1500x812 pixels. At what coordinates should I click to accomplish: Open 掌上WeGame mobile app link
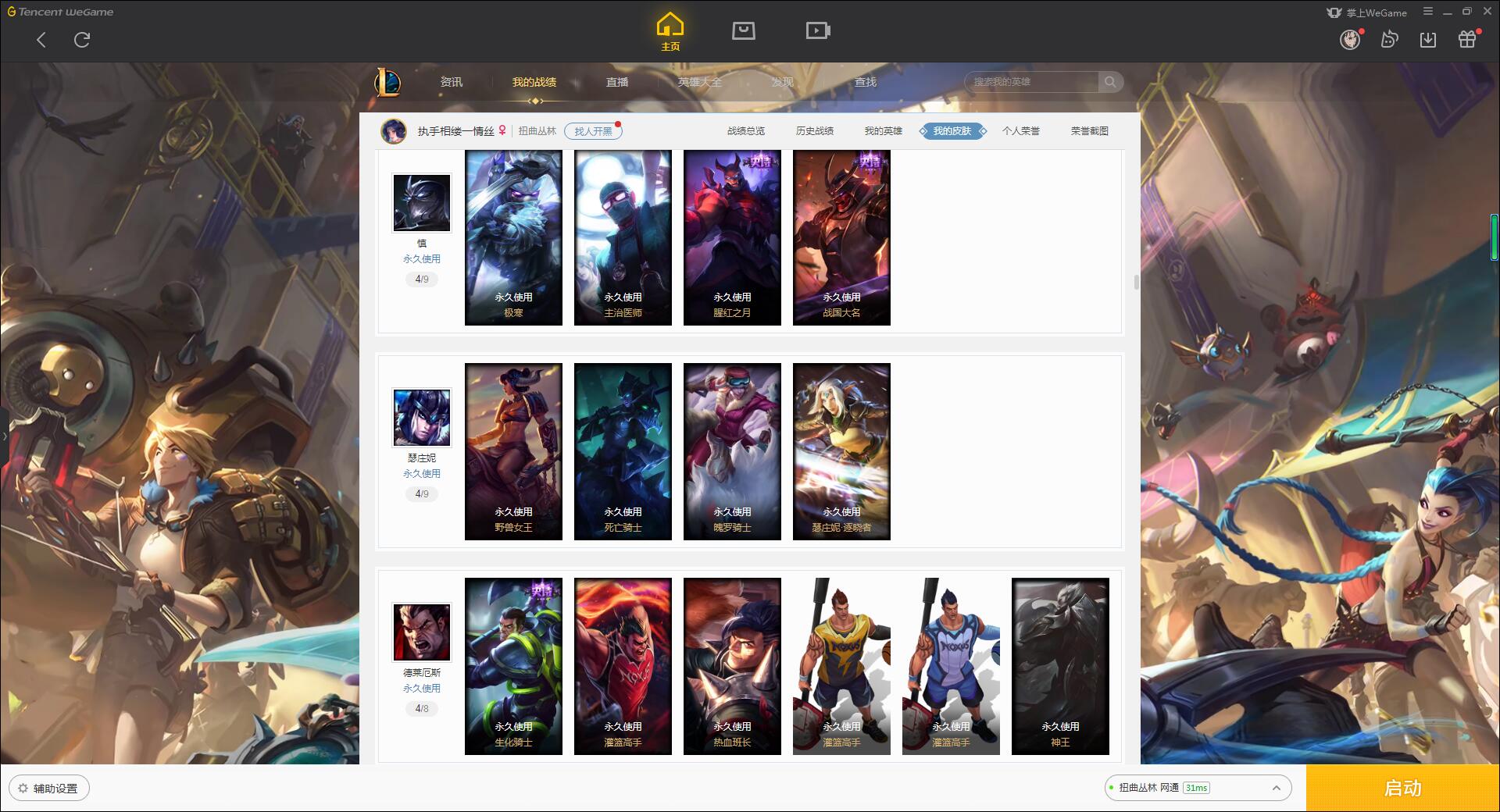click(x=1367, y=12)
